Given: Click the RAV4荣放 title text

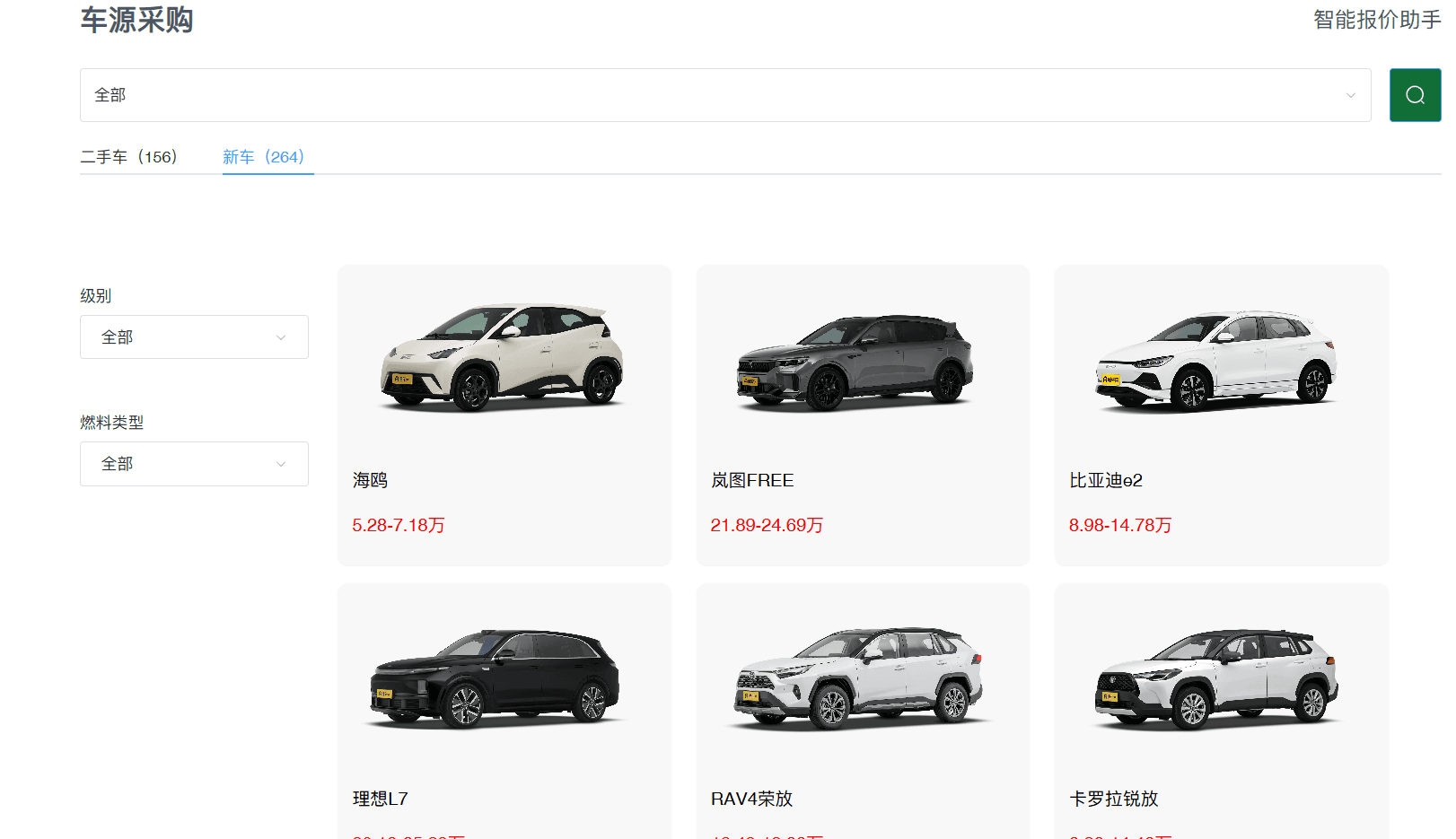Looking at the screenshot, I should [x=751, y=799].
